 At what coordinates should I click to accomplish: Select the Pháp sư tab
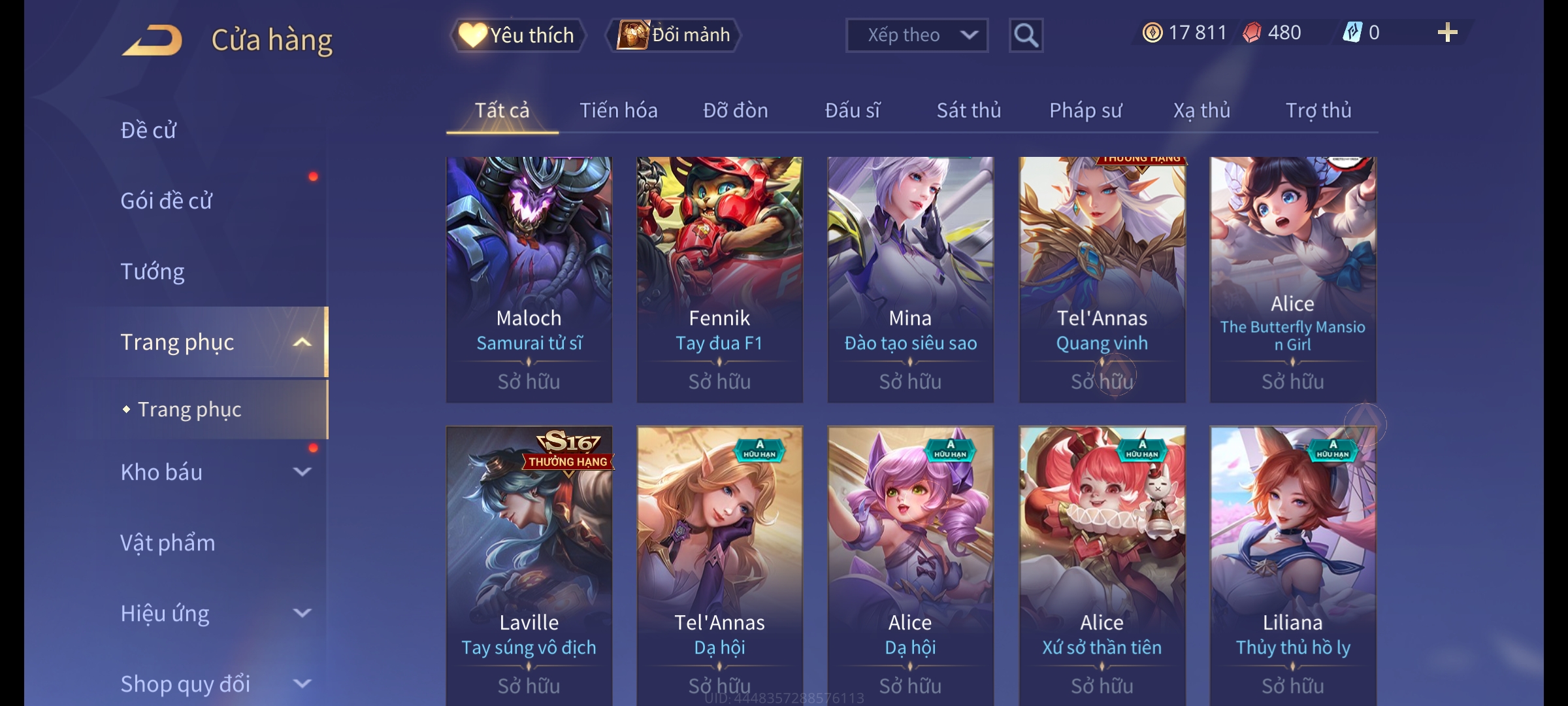[x=1085, y=110]
